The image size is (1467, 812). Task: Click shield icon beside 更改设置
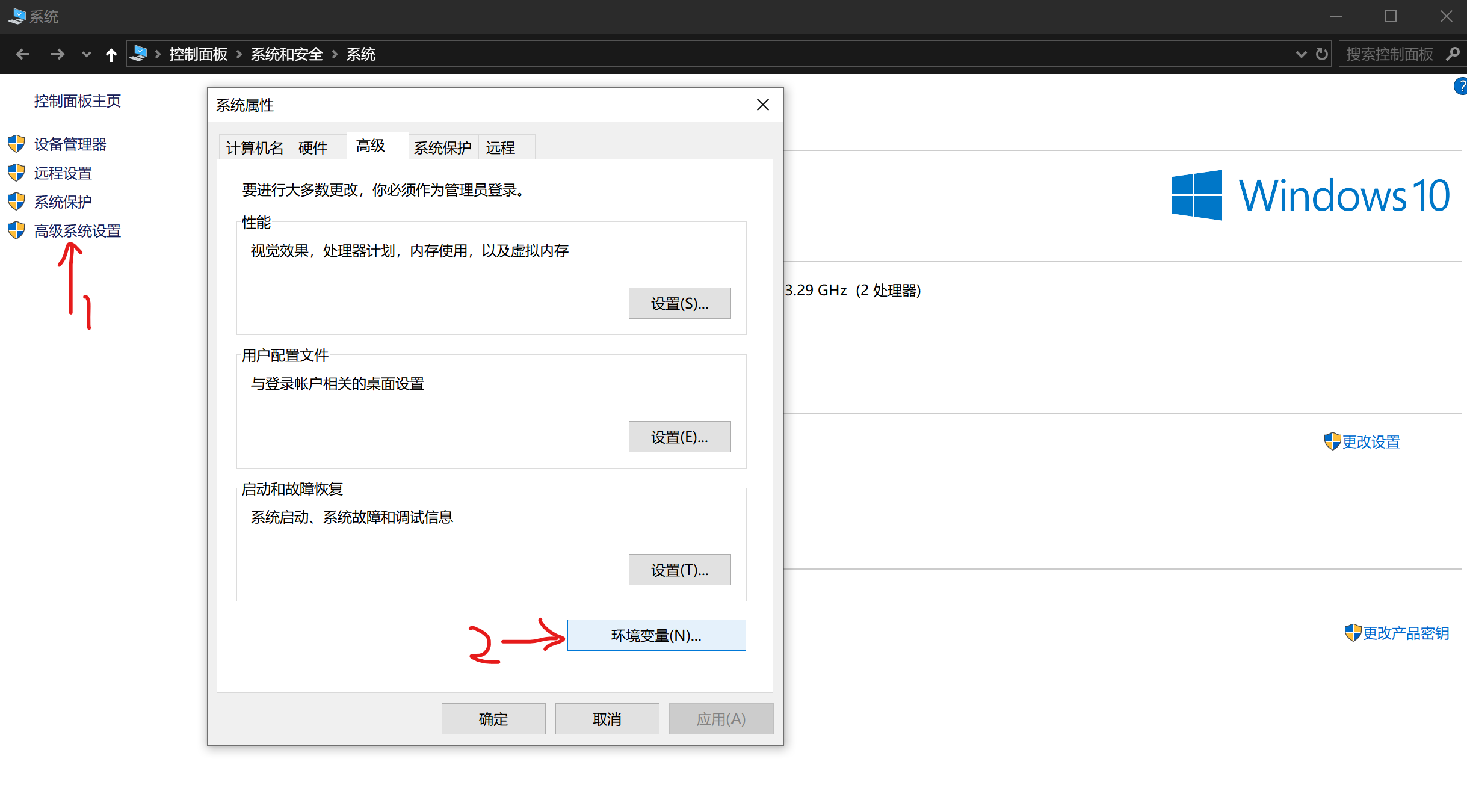[x=1332, y=441]
